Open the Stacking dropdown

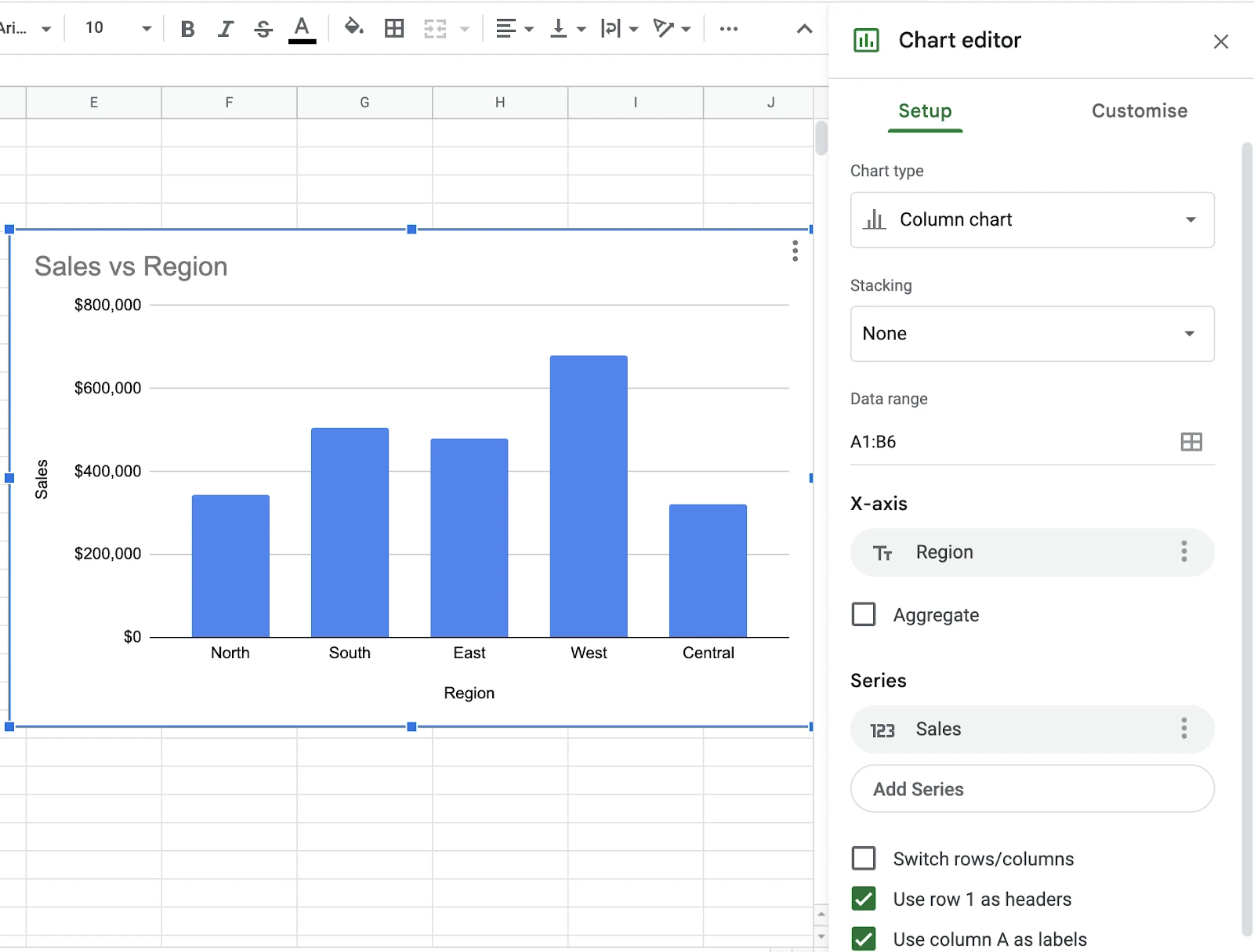[x=1032, y=334]
